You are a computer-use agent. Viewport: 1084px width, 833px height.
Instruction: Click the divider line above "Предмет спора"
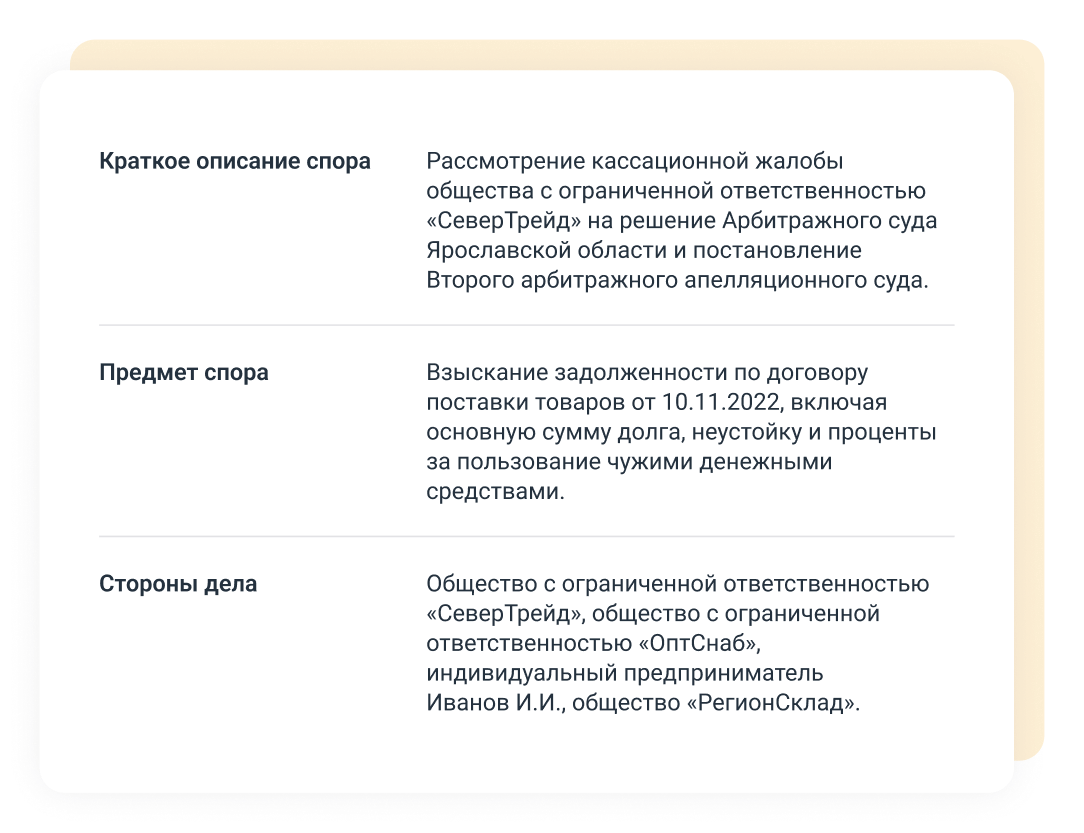point(526,325)
